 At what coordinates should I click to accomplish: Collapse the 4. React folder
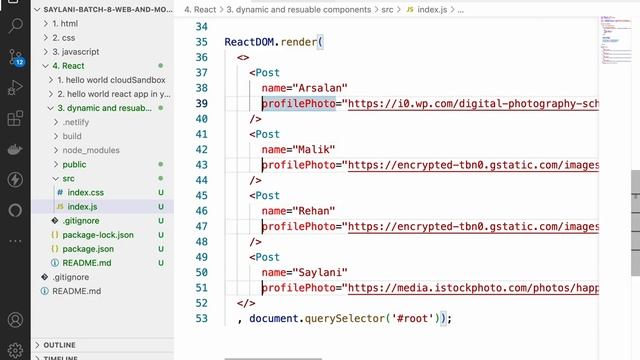[x=102, y=66]
